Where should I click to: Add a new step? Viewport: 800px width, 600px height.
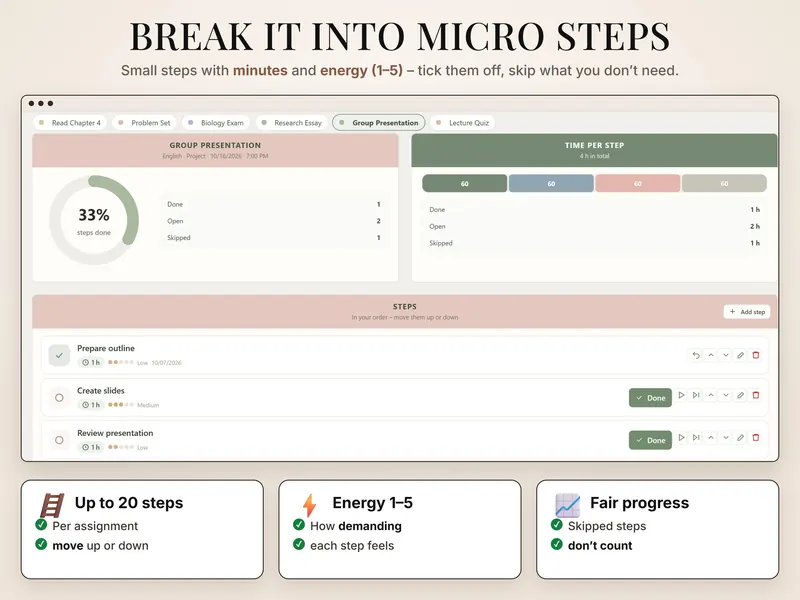[x=747, y=312]
